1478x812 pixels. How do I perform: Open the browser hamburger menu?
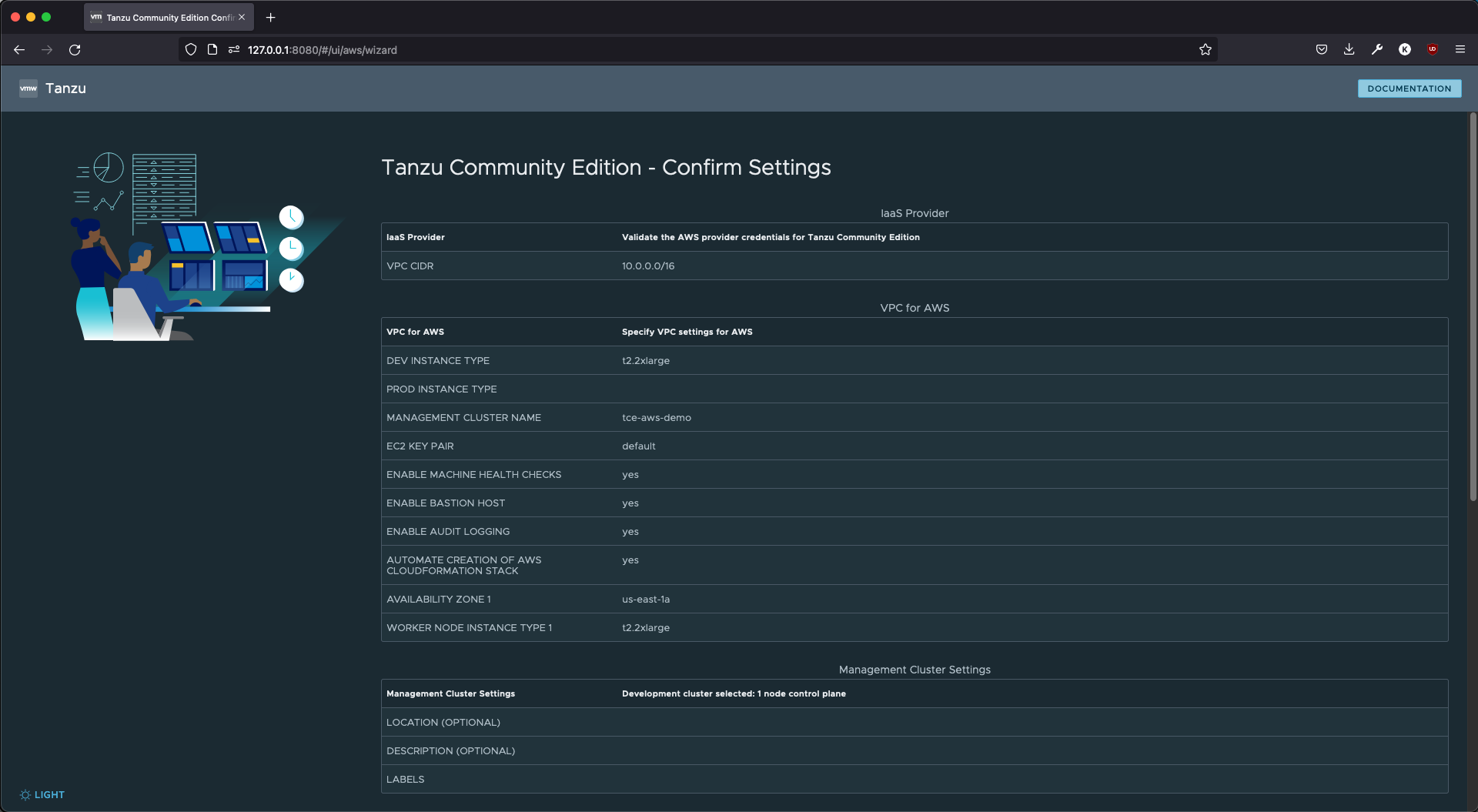click(1460, 50)
